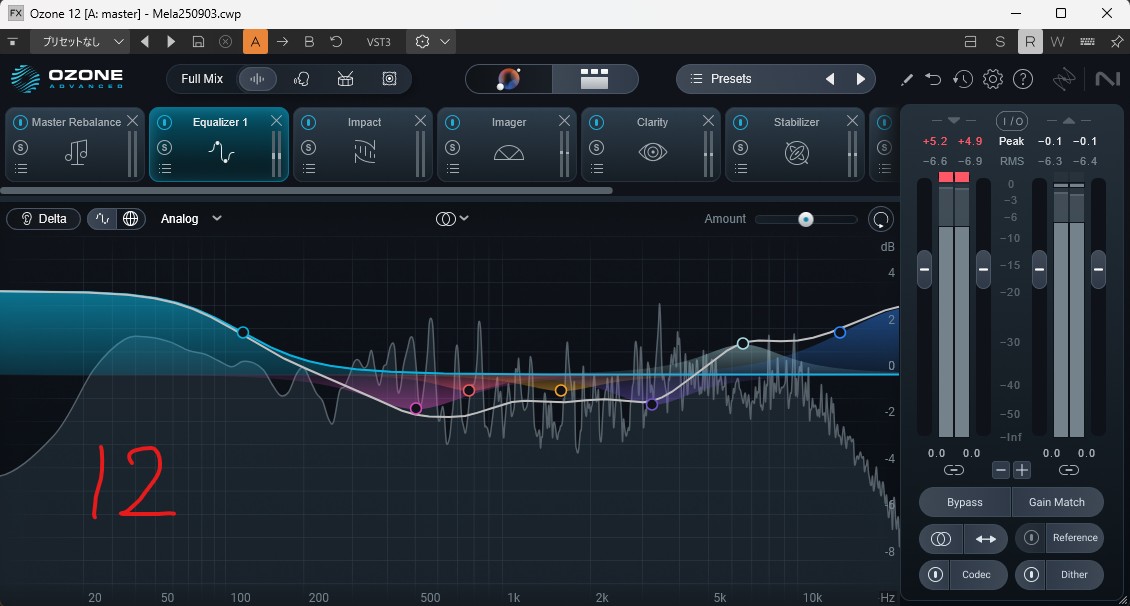The height and width of the screenshot is (606, 1130).
Task: Open the VST3 plugin options gear
Action: (x=422, y=42)
